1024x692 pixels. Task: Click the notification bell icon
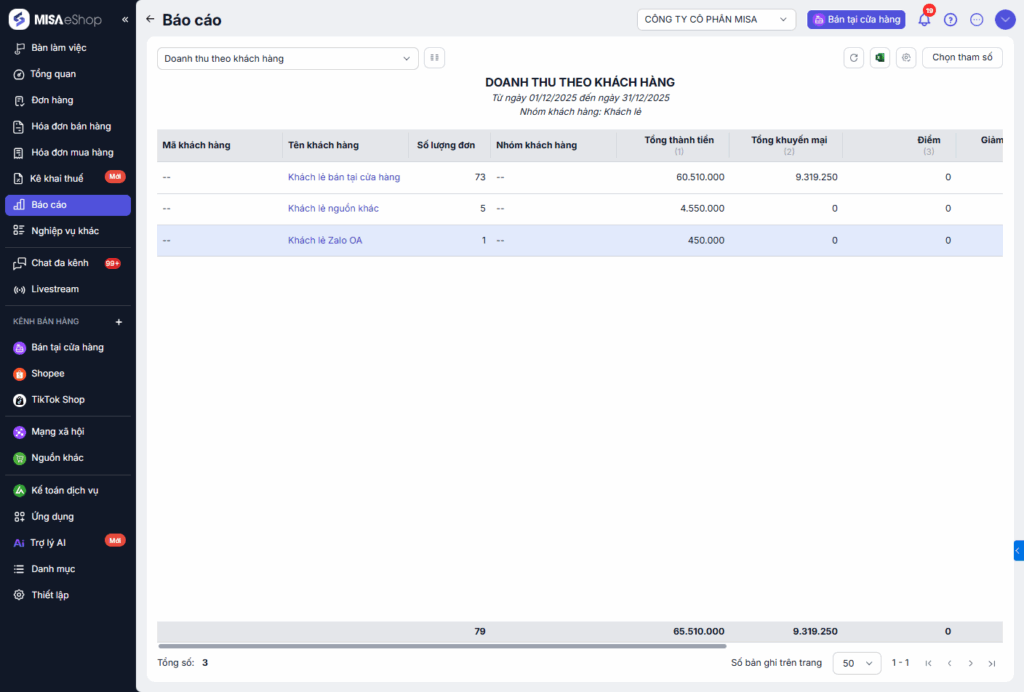[x=924, y=20]
